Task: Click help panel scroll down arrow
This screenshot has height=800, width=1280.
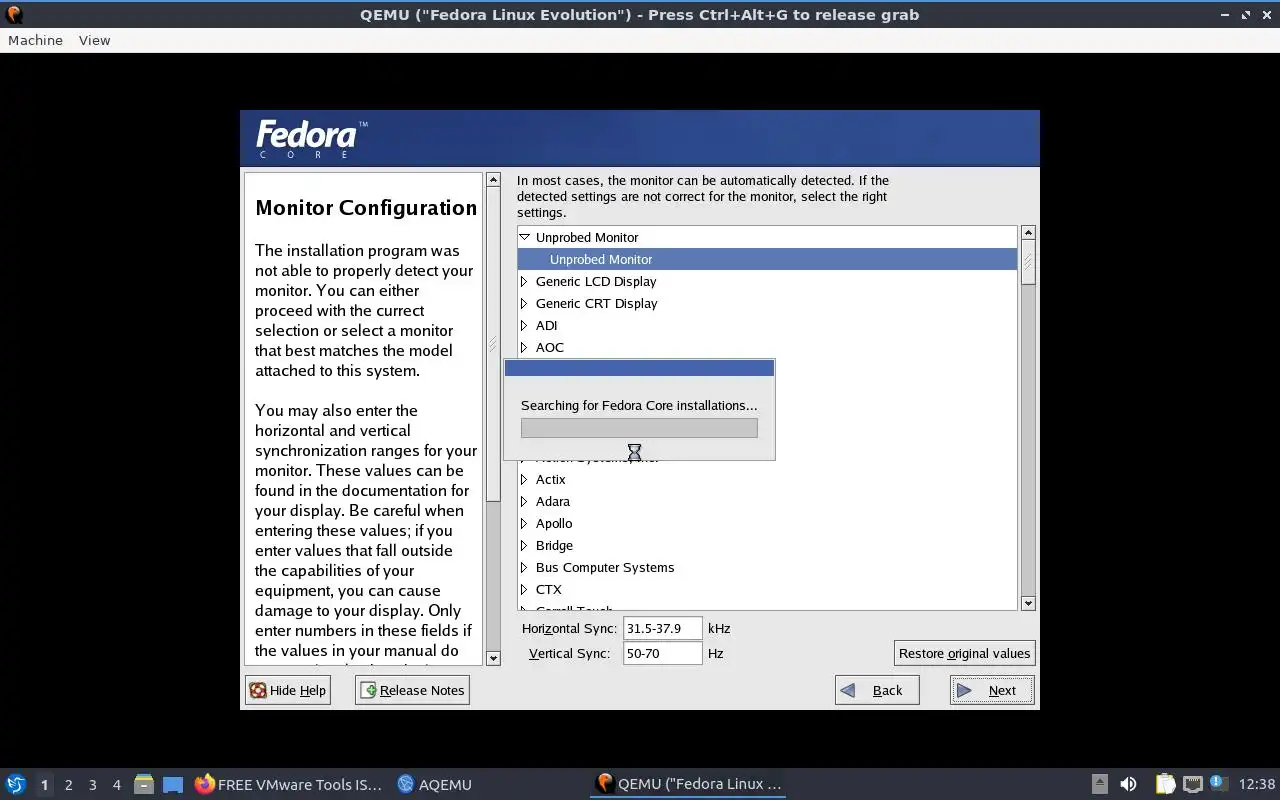Action: pos(493,658)
